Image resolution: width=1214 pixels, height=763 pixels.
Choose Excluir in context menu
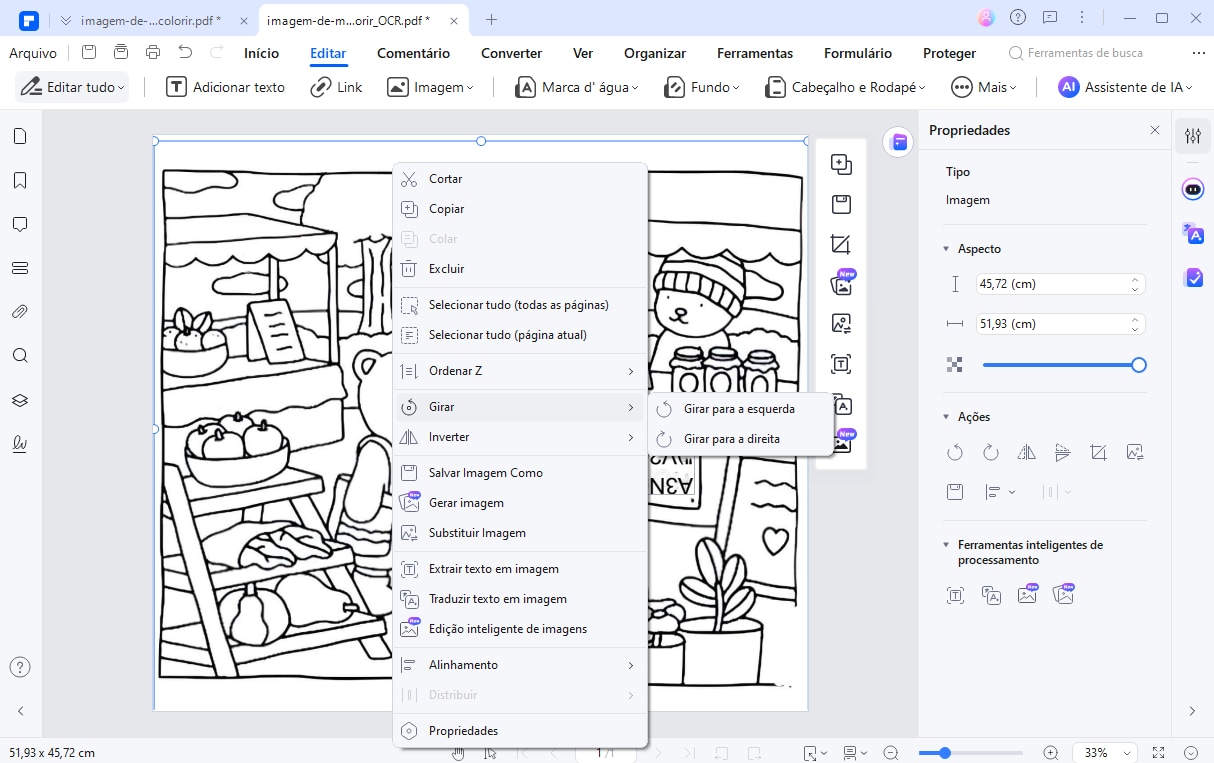[520, 269]
